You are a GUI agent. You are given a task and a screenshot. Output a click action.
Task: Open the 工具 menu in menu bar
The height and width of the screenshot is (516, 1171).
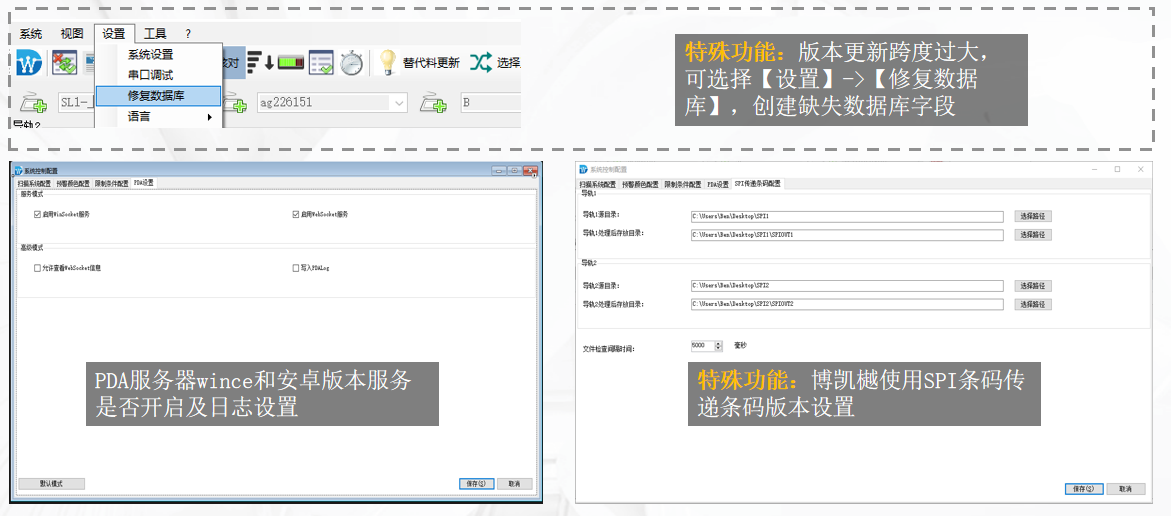155,33
